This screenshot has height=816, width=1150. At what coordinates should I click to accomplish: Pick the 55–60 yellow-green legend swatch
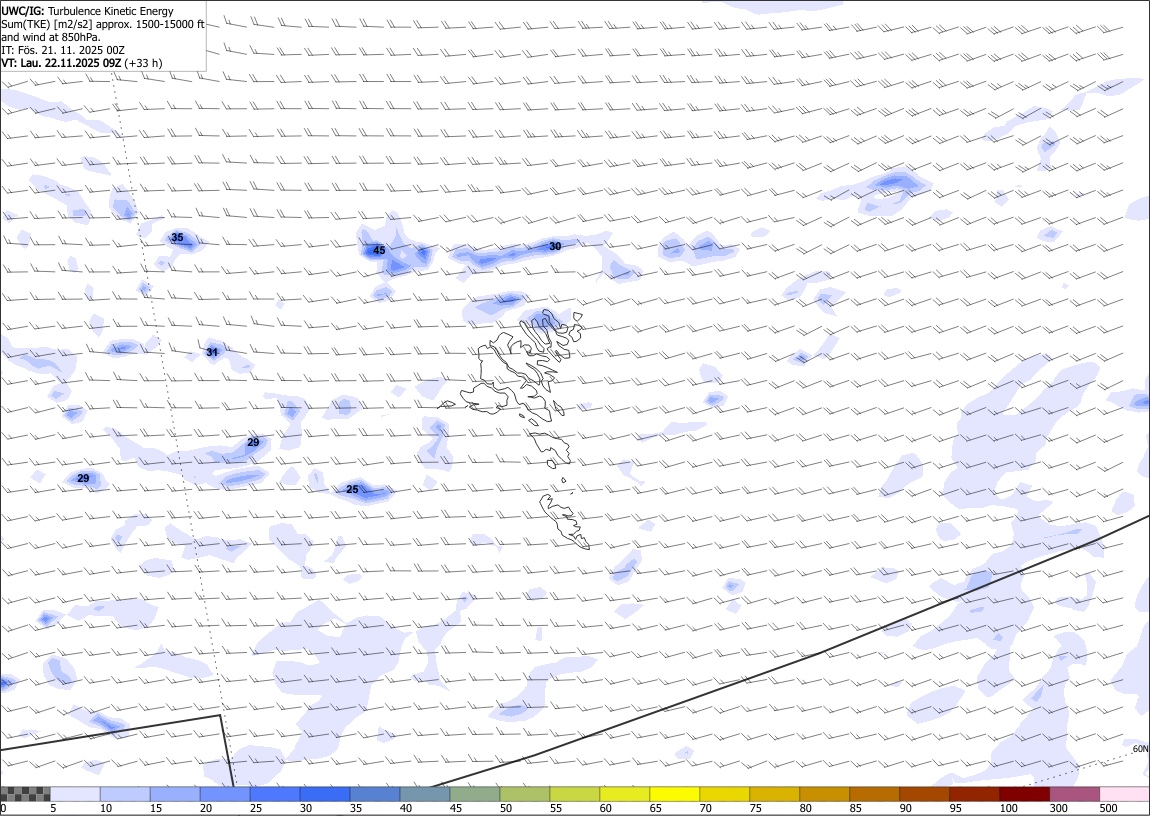(574, 794)
